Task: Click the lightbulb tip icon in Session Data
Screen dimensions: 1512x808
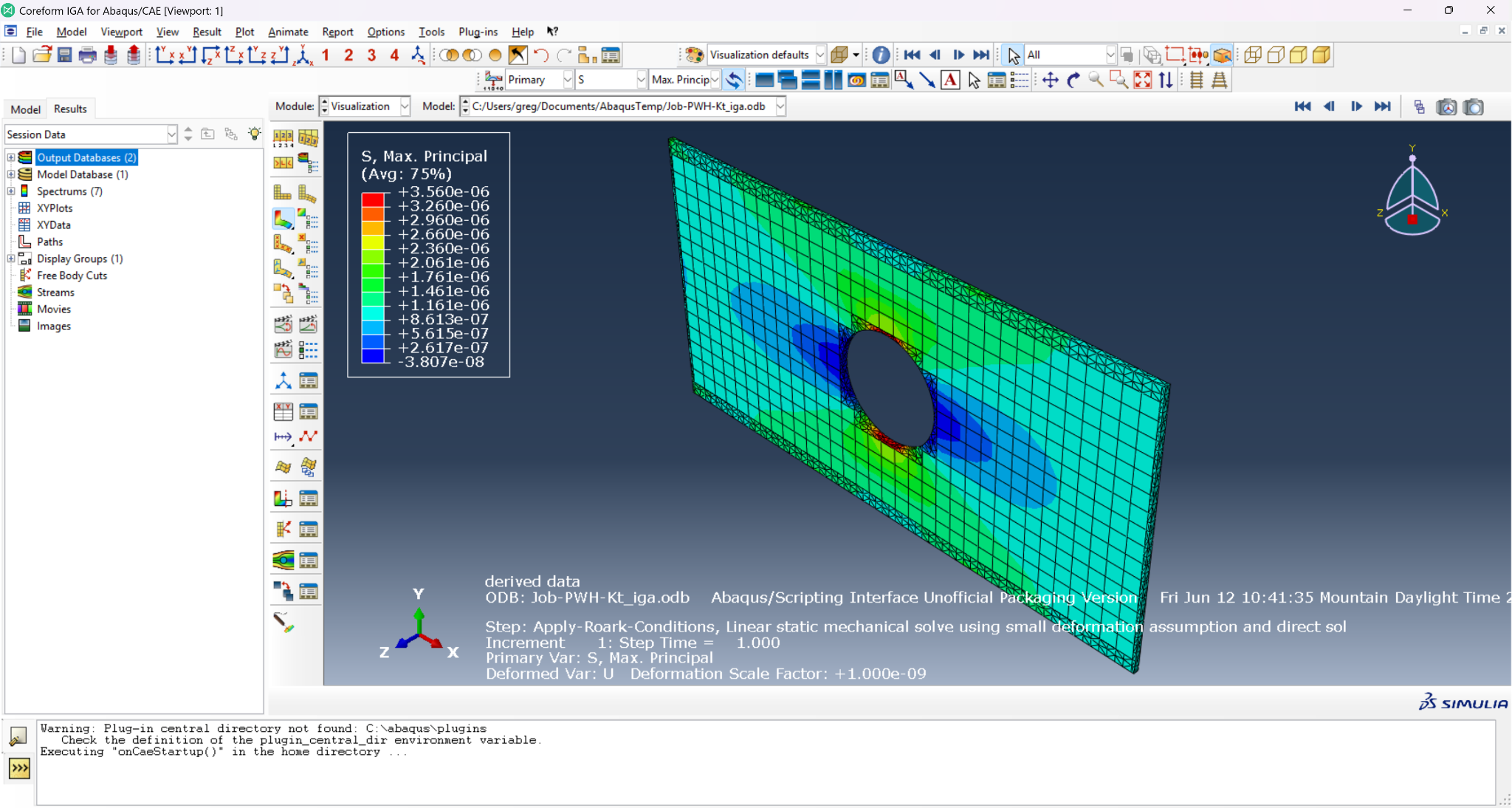Action: pos(254,134)
